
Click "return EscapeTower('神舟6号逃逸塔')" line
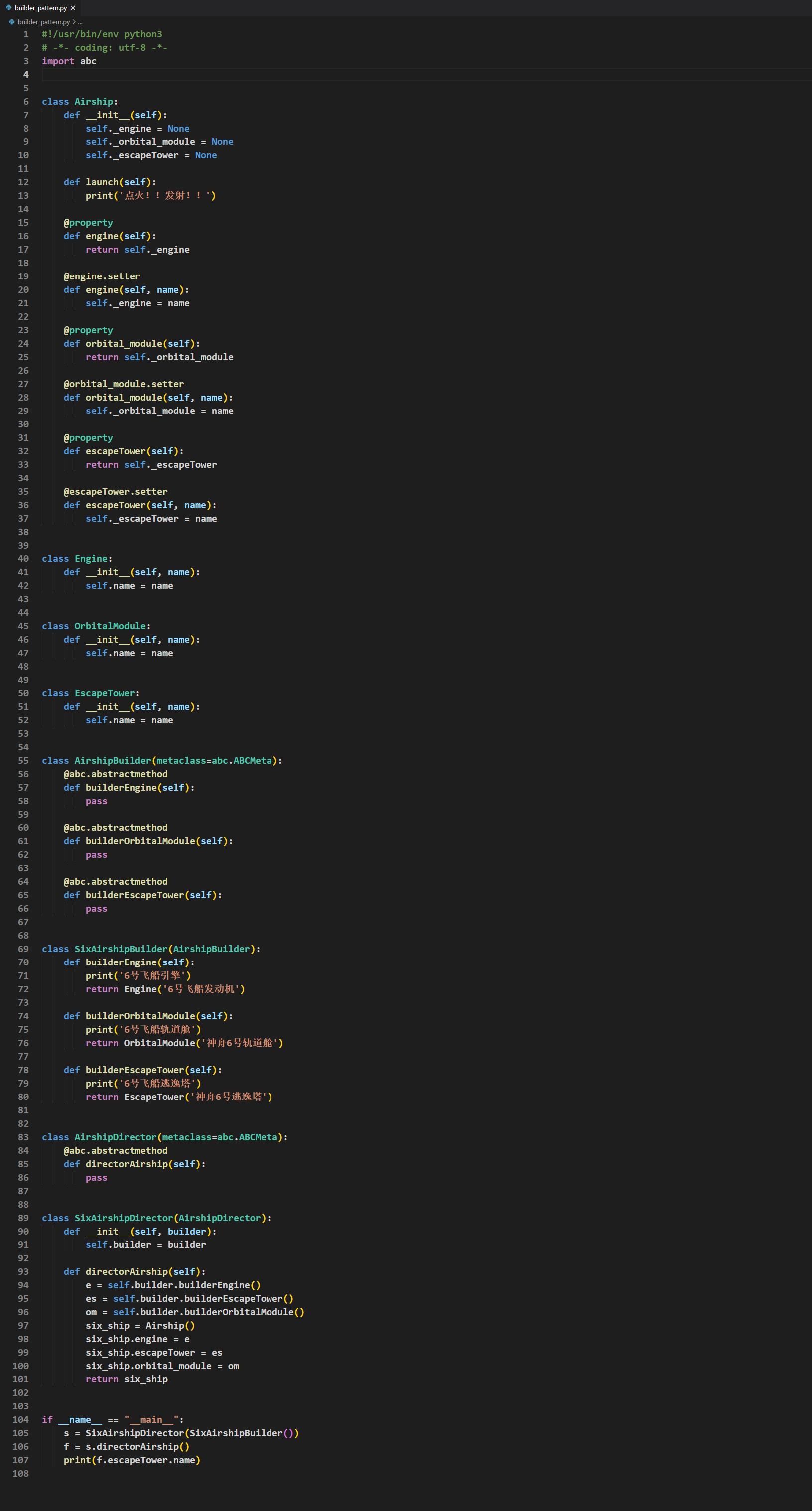pyautogui.click(x=179, y=1097)
